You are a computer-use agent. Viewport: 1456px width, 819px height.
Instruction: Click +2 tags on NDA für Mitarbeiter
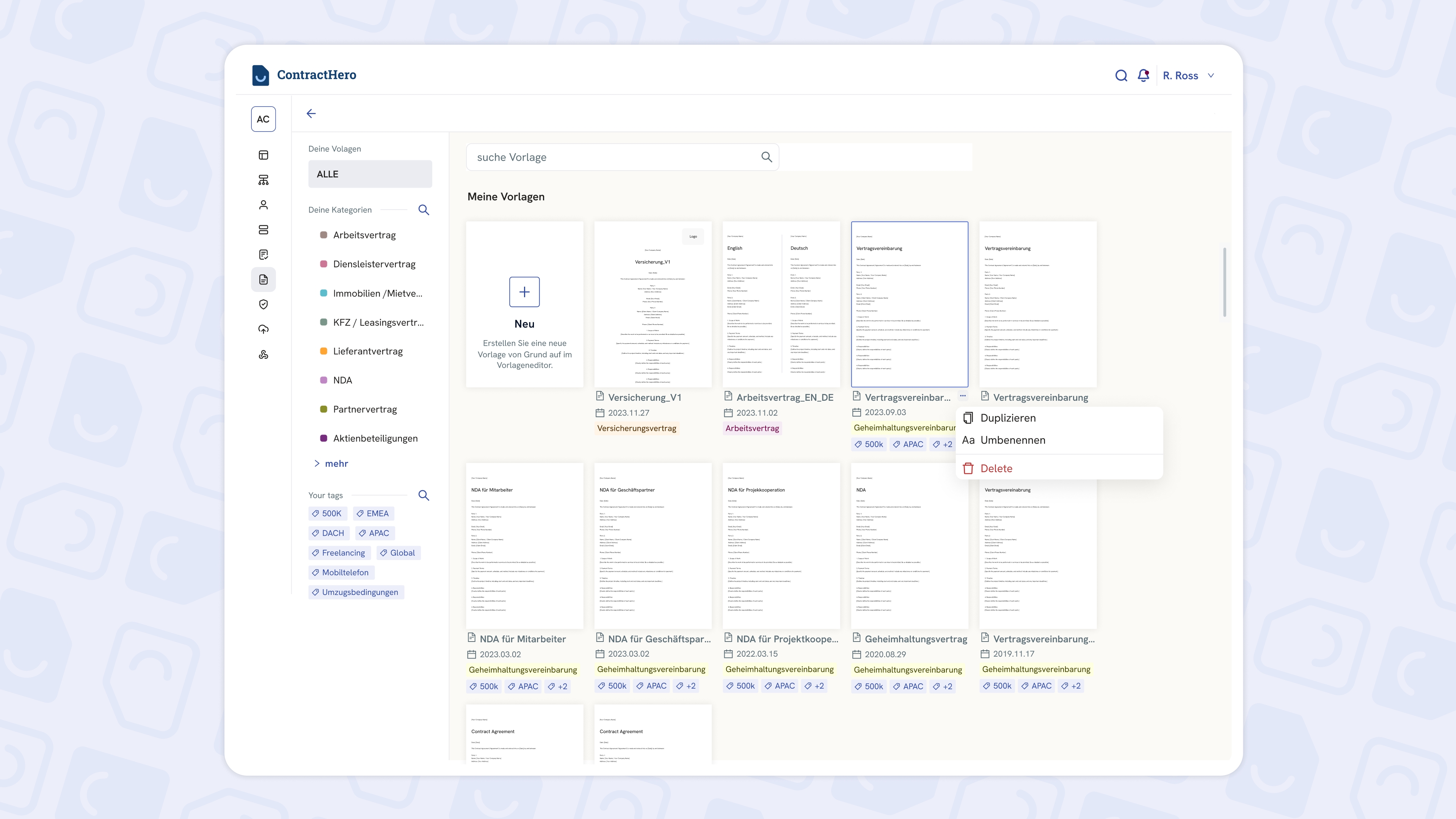tap(558, 686)
